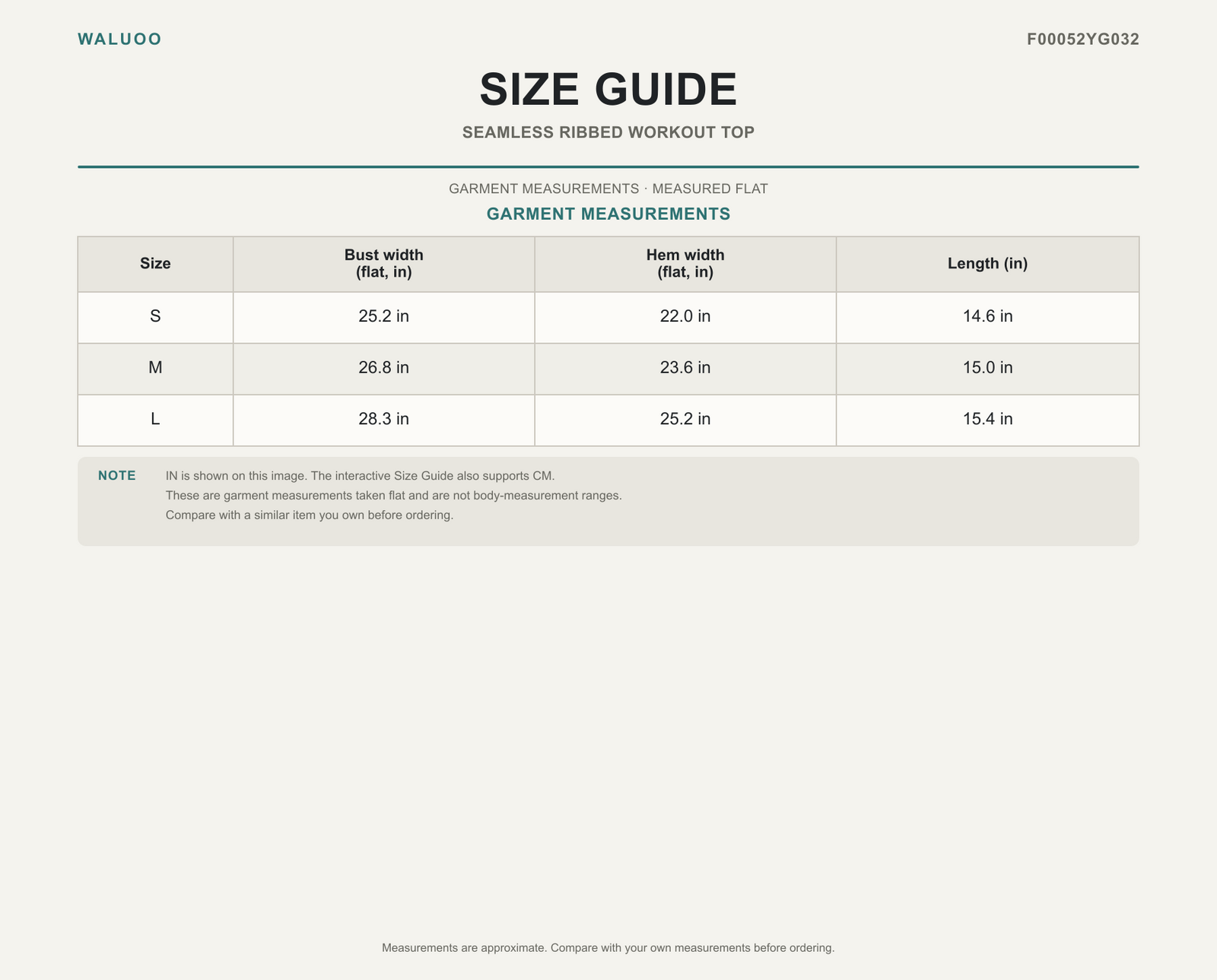Click the Length (in) column header

tap(987, 264)
